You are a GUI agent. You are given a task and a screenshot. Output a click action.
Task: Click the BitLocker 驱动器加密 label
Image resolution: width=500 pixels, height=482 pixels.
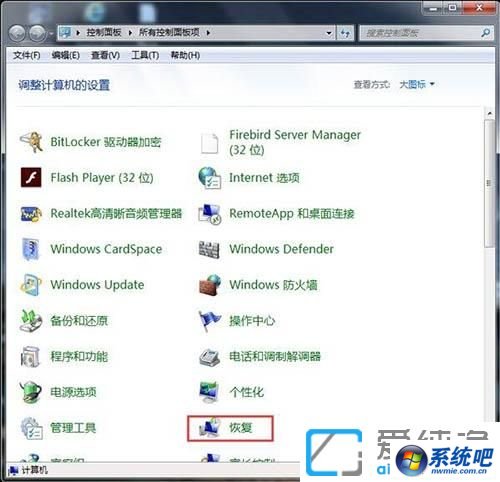106,142
